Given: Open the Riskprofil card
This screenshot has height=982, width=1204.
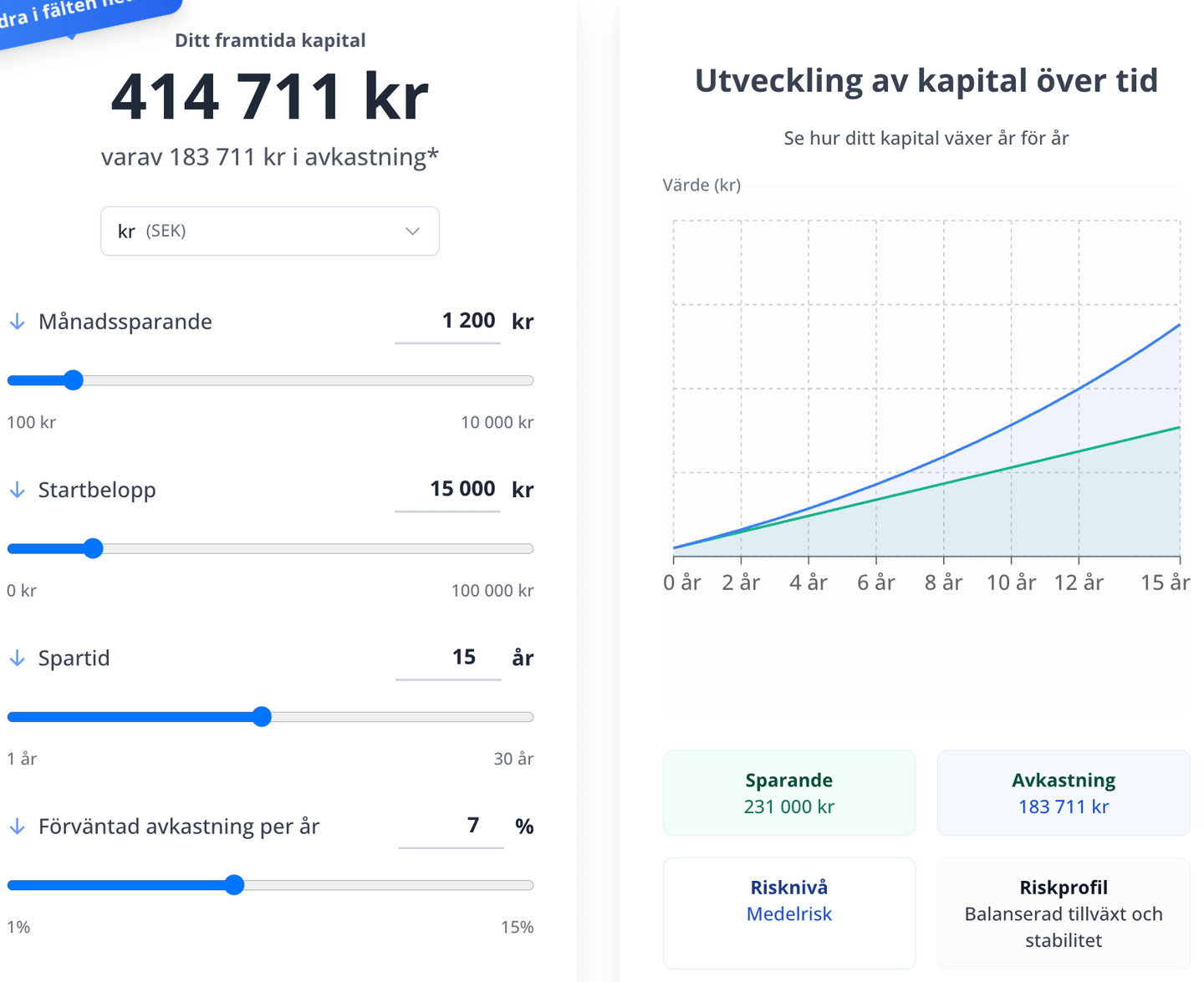Looking at the screenshot, I should (x=1064, y=913).
